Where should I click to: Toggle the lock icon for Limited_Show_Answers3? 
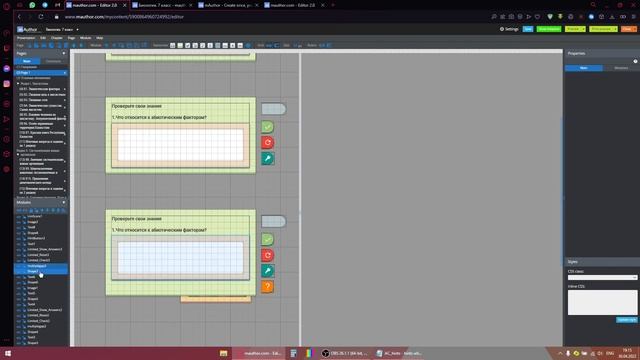click(24, 249)
